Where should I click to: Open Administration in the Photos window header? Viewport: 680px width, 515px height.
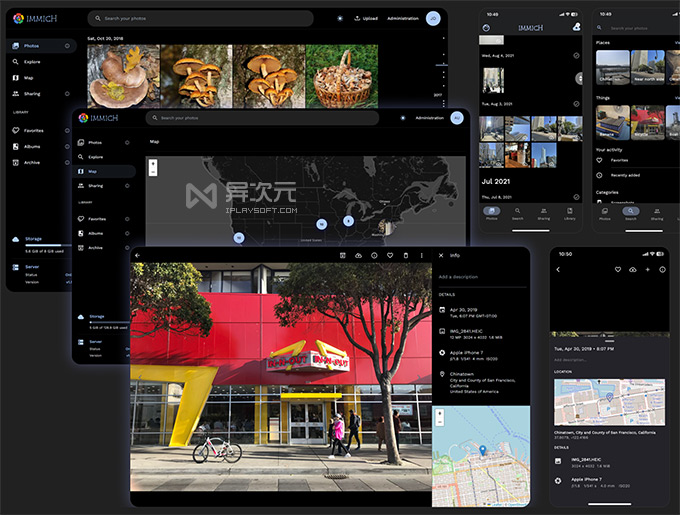[403, 18]
